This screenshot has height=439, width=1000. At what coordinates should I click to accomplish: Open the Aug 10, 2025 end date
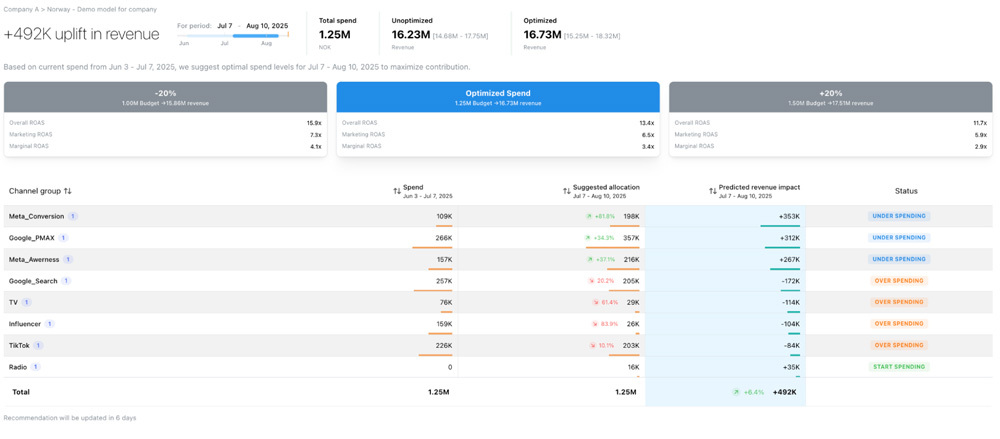coord(266,25)
